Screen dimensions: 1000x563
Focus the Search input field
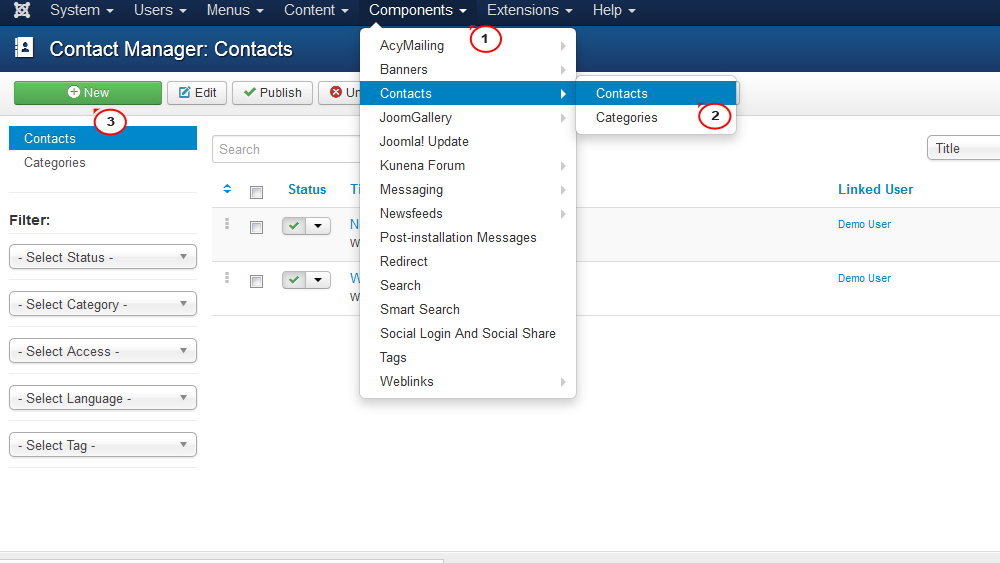[x=286, y=149]
